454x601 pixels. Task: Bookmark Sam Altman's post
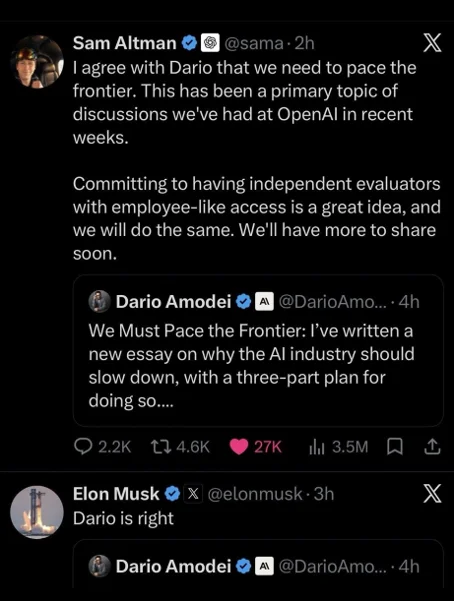pyautogui.click(x=395, y=447)
